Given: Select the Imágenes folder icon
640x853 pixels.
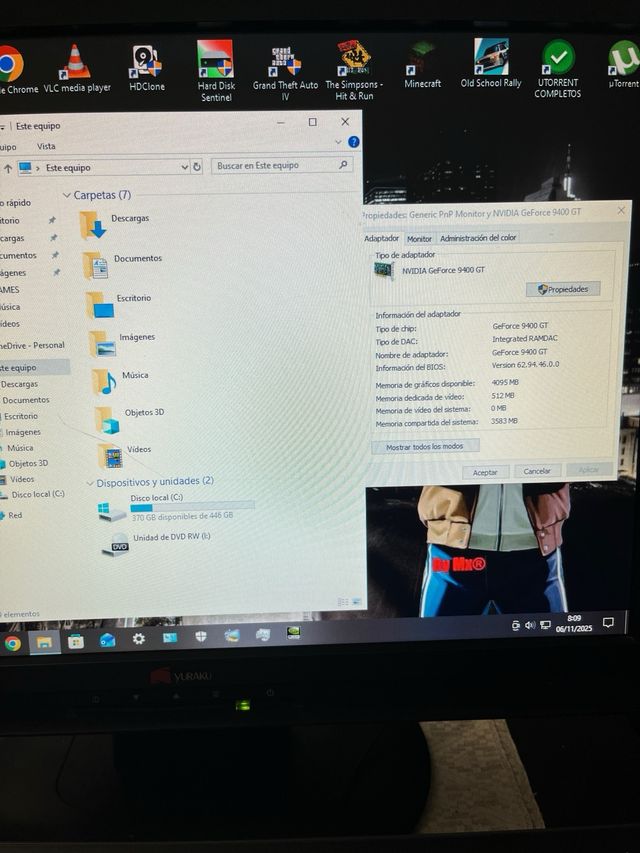Looking at the screenshot, I should [x=102, y=343].
